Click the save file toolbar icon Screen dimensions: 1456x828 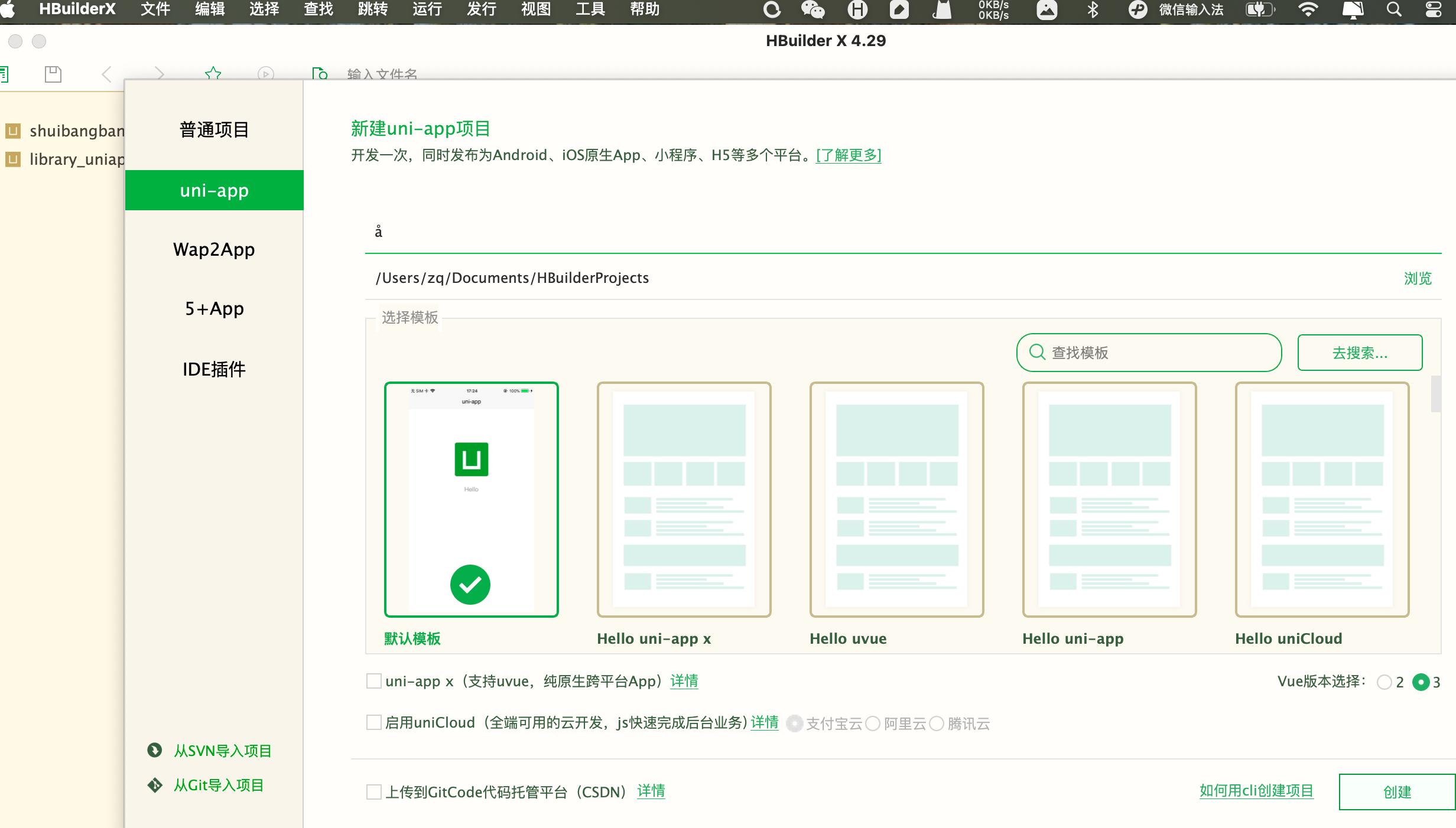pos(53,74)
